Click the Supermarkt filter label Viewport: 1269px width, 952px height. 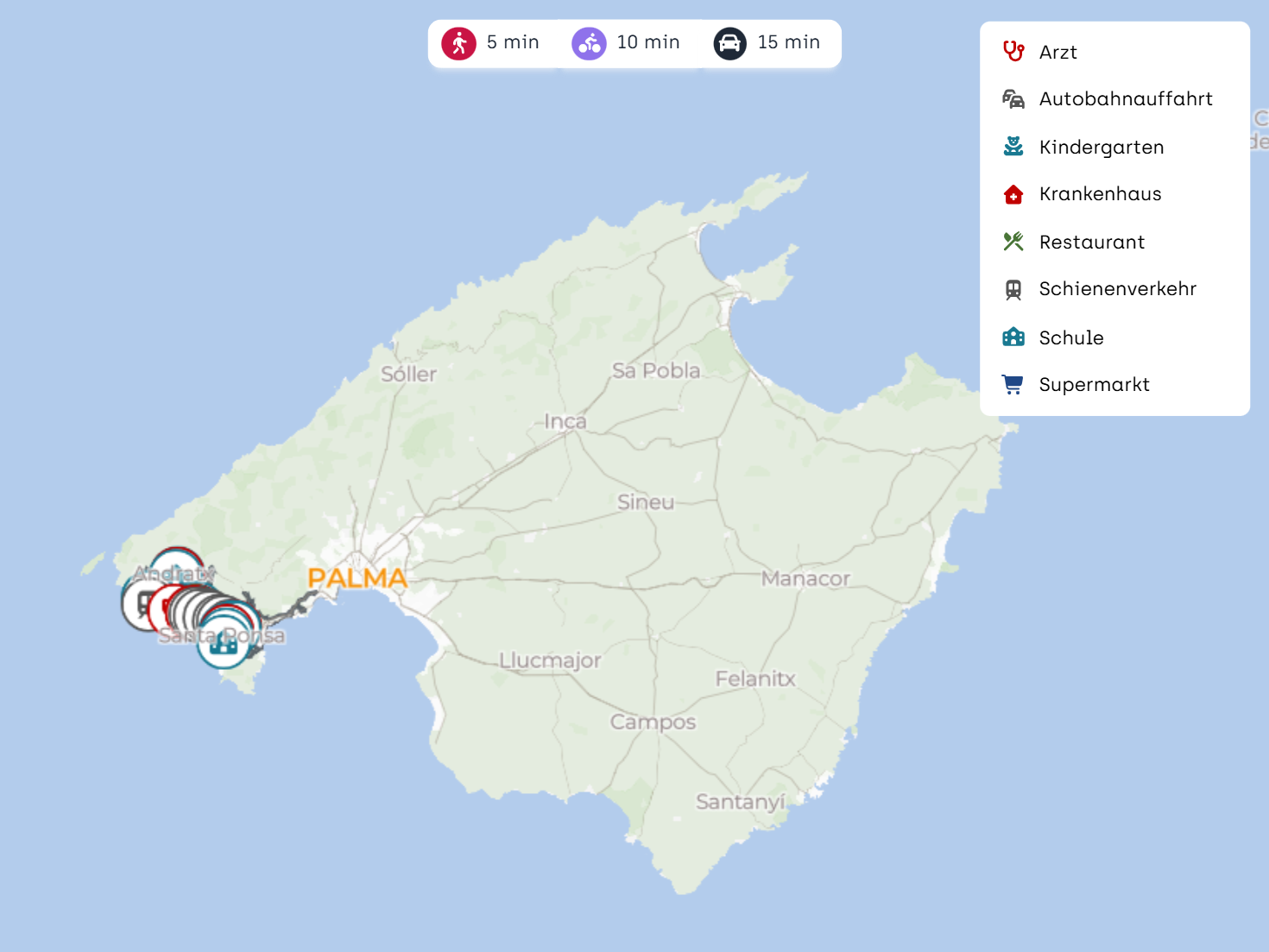(x=1094, y=385)
